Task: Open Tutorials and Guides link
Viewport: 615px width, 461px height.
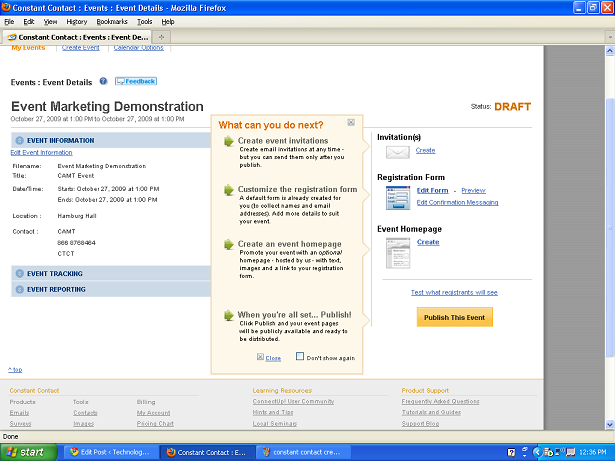Action: (431, 412)
